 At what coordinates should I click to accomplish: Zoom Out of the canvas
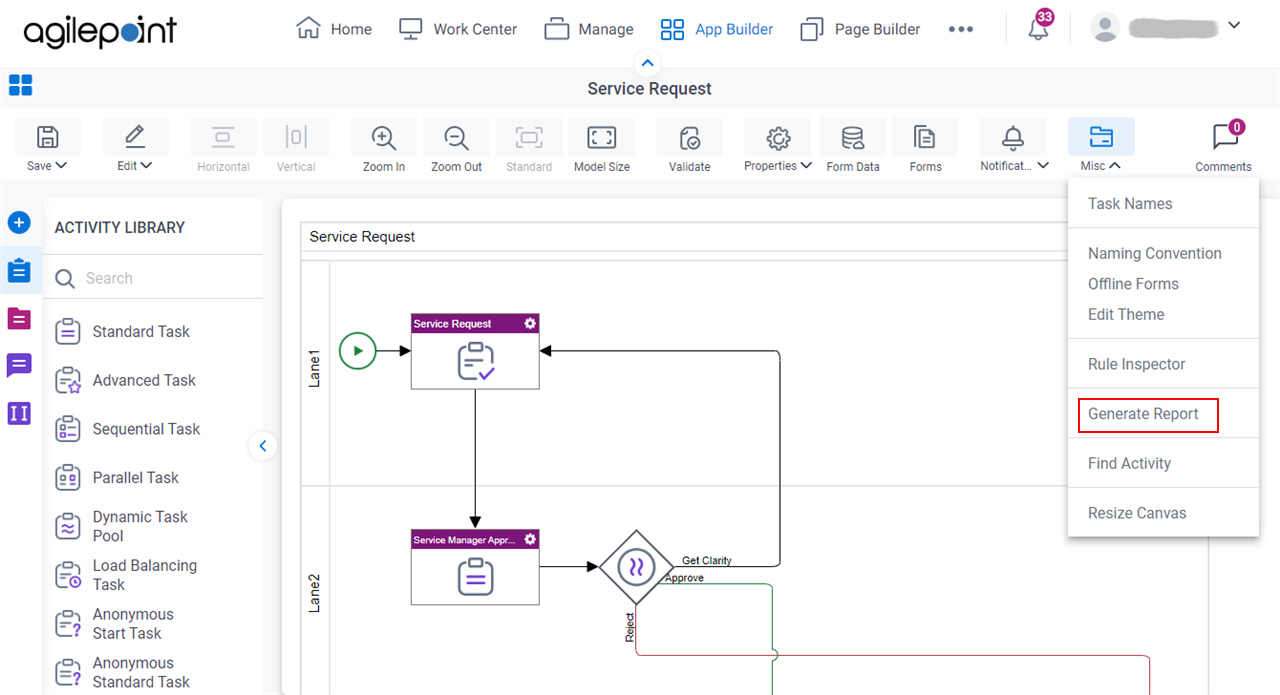[457, 146]
